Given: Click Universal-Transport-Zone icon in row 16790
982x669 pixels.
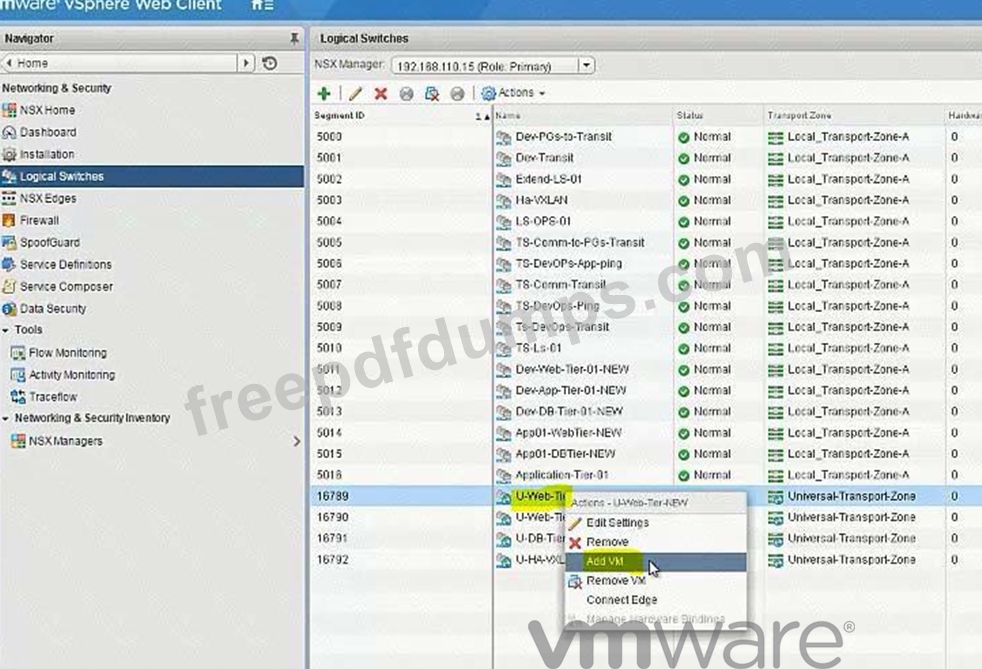Looking at the screenshot, I should pyautogui.click(x=775, y=518).
